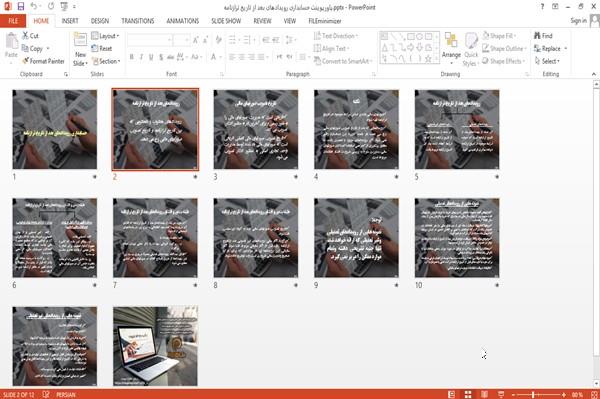Select slide 9 thumbnail

[356, 238]
